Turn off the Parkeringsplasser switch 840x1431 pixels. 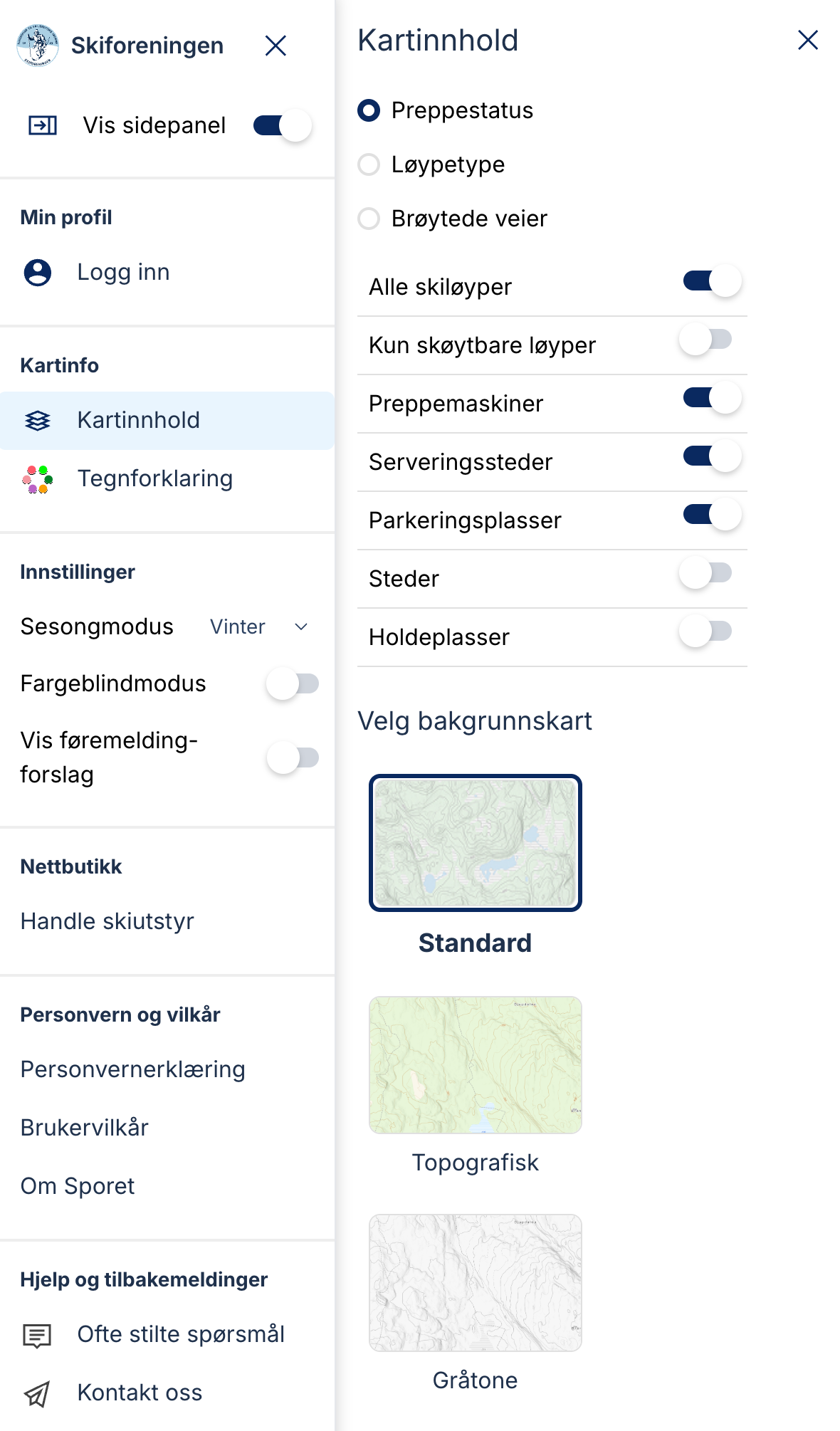(713, 515)
